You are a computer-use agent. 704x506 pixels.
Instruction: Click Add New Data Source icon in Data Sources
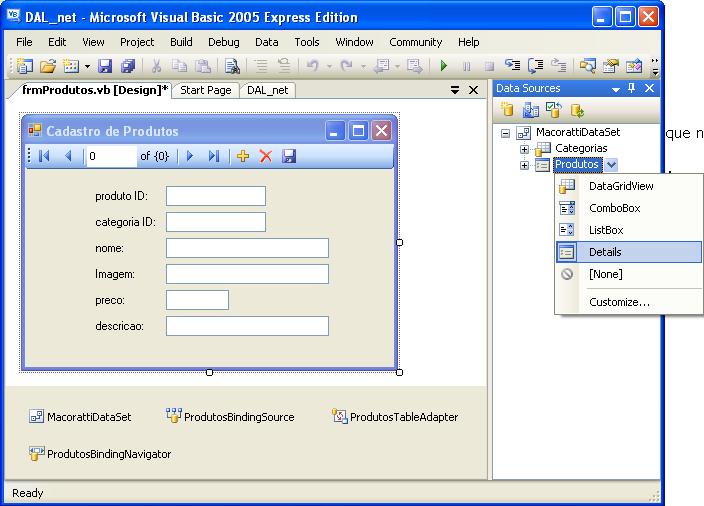(x=507, y=110)
